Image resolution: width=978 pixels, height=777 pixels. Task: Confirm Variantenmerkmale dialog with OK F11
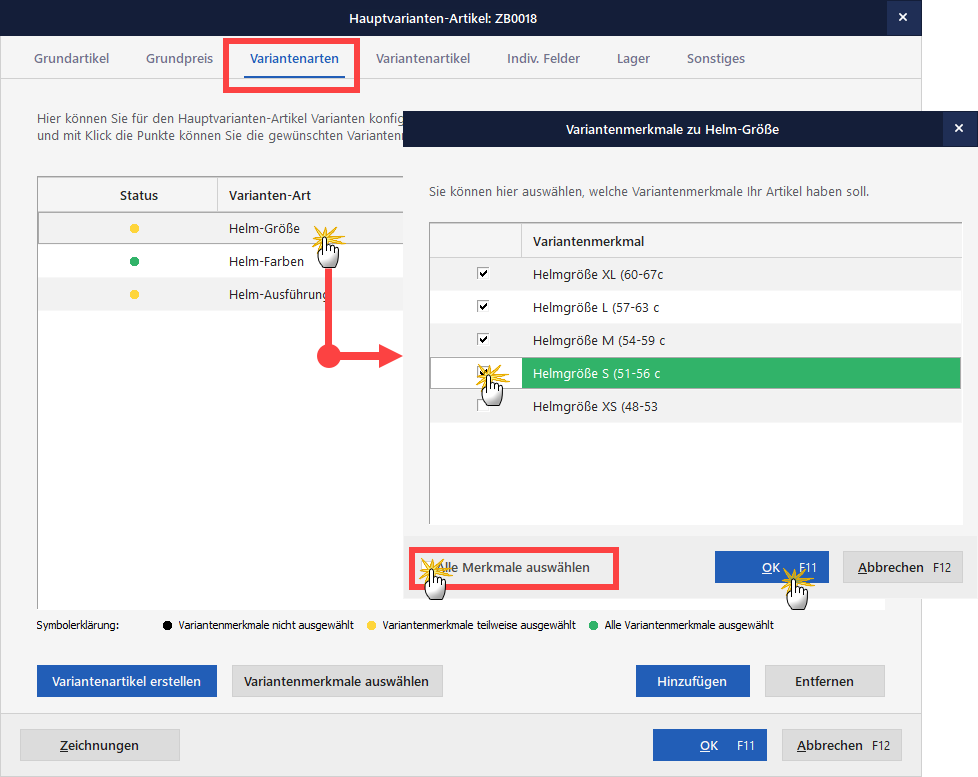click(772, 567)
